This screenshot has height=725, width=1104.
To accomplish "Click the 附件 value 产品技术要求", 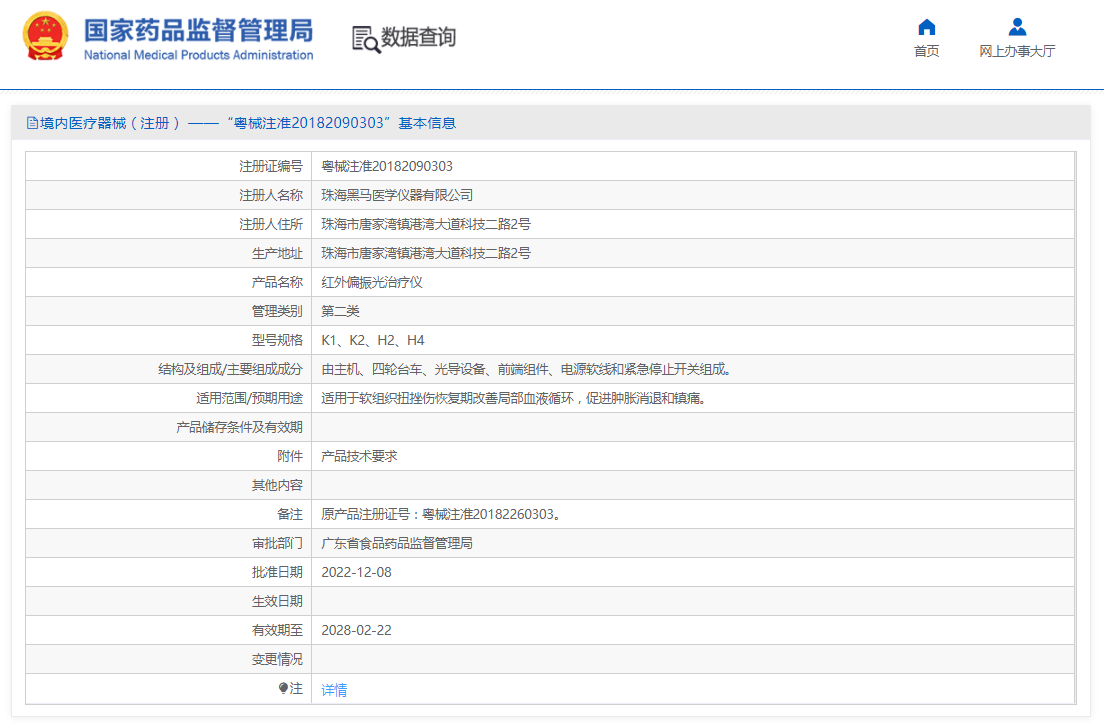I will coord(359,456).
